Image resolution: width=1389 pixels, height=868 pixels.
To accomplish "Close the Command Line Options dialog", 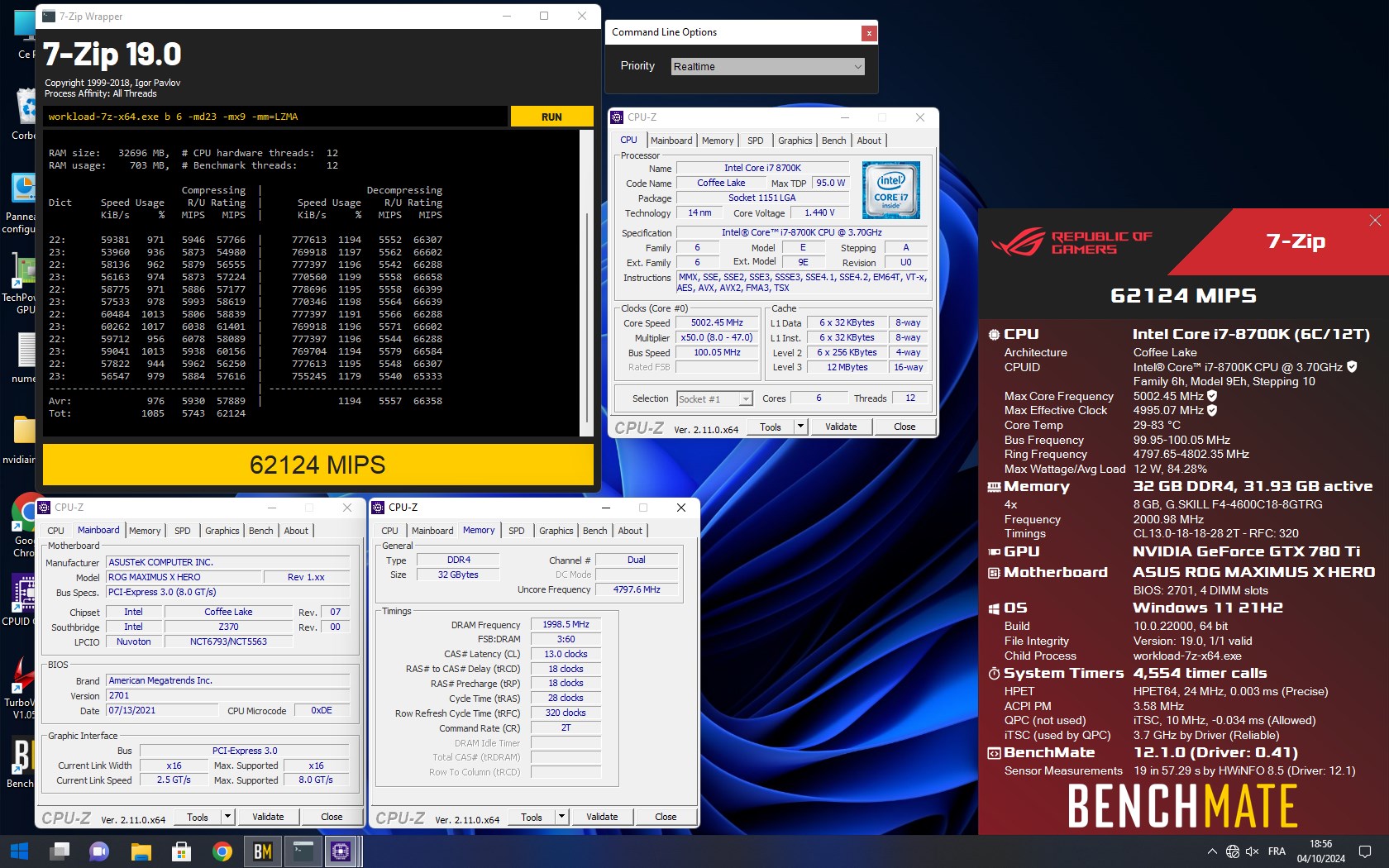I will click(868, 33).
